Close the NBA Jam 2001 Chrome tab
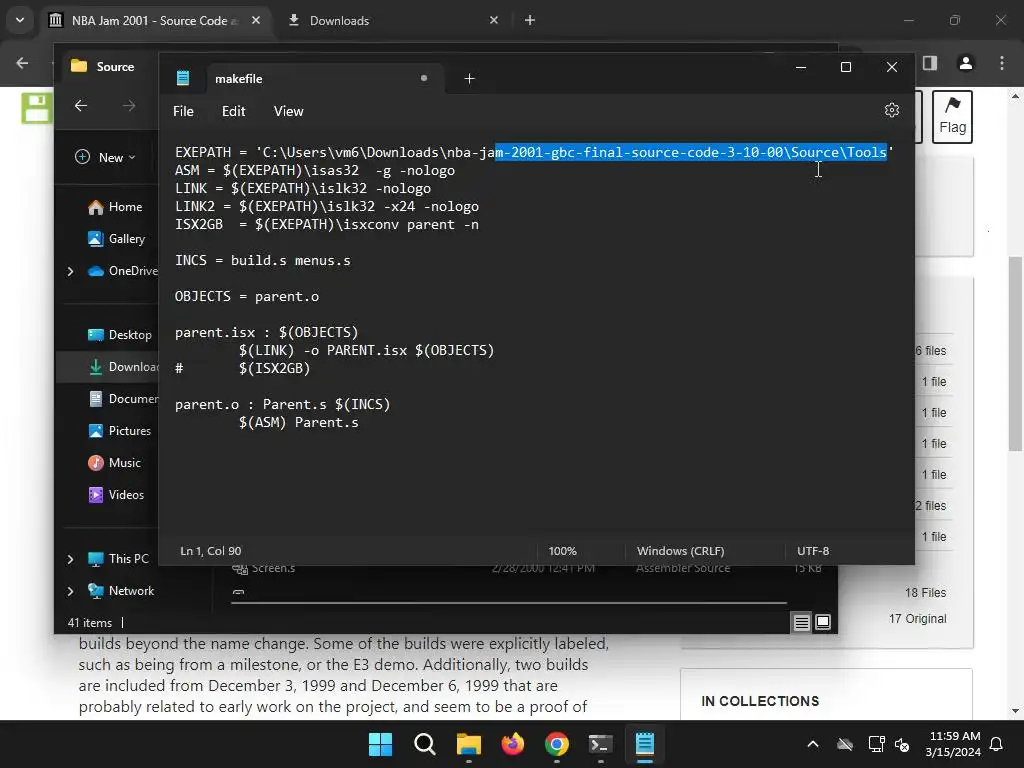The width and height of the screenshot is (1024, 768). tap(256, 20)
